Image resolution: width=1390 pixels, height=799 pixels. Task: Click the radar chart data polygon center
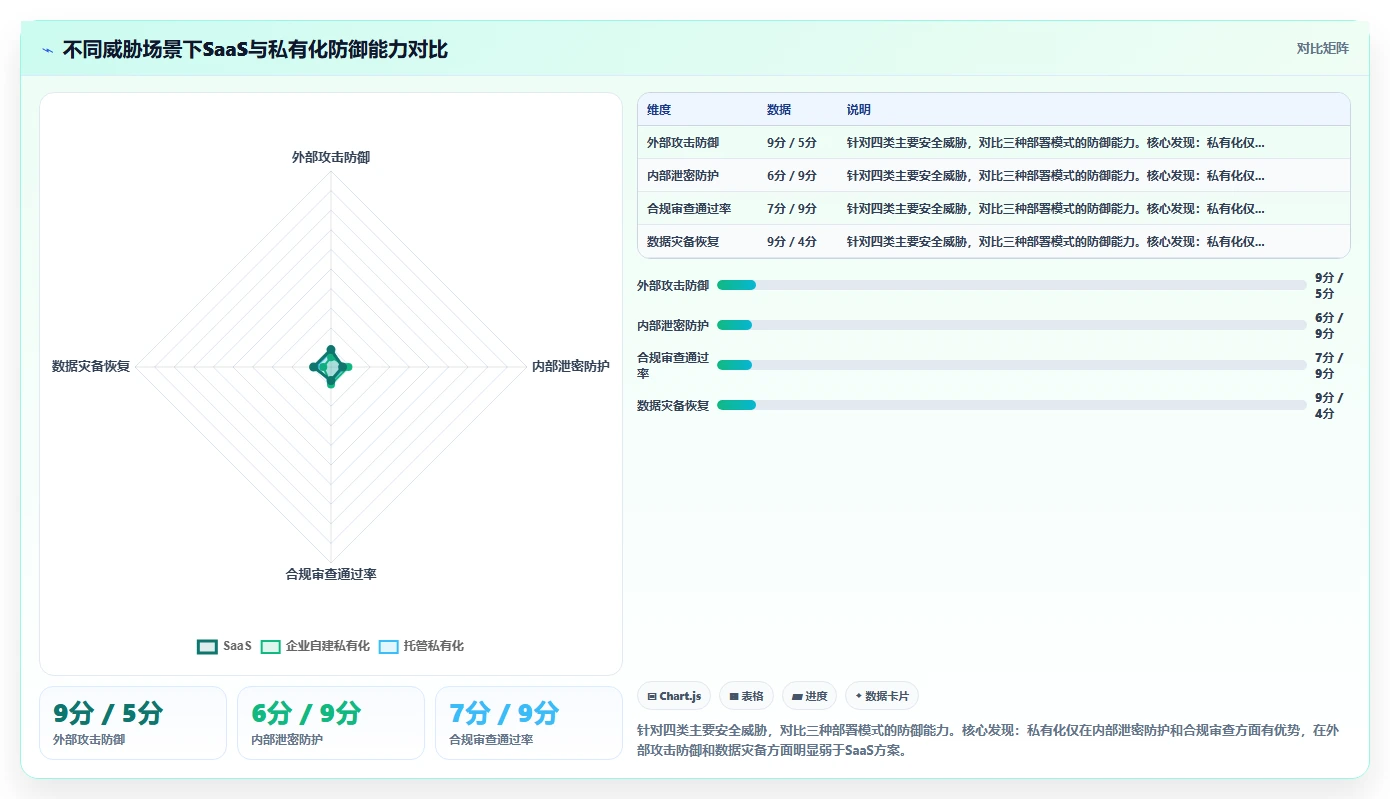331,367
